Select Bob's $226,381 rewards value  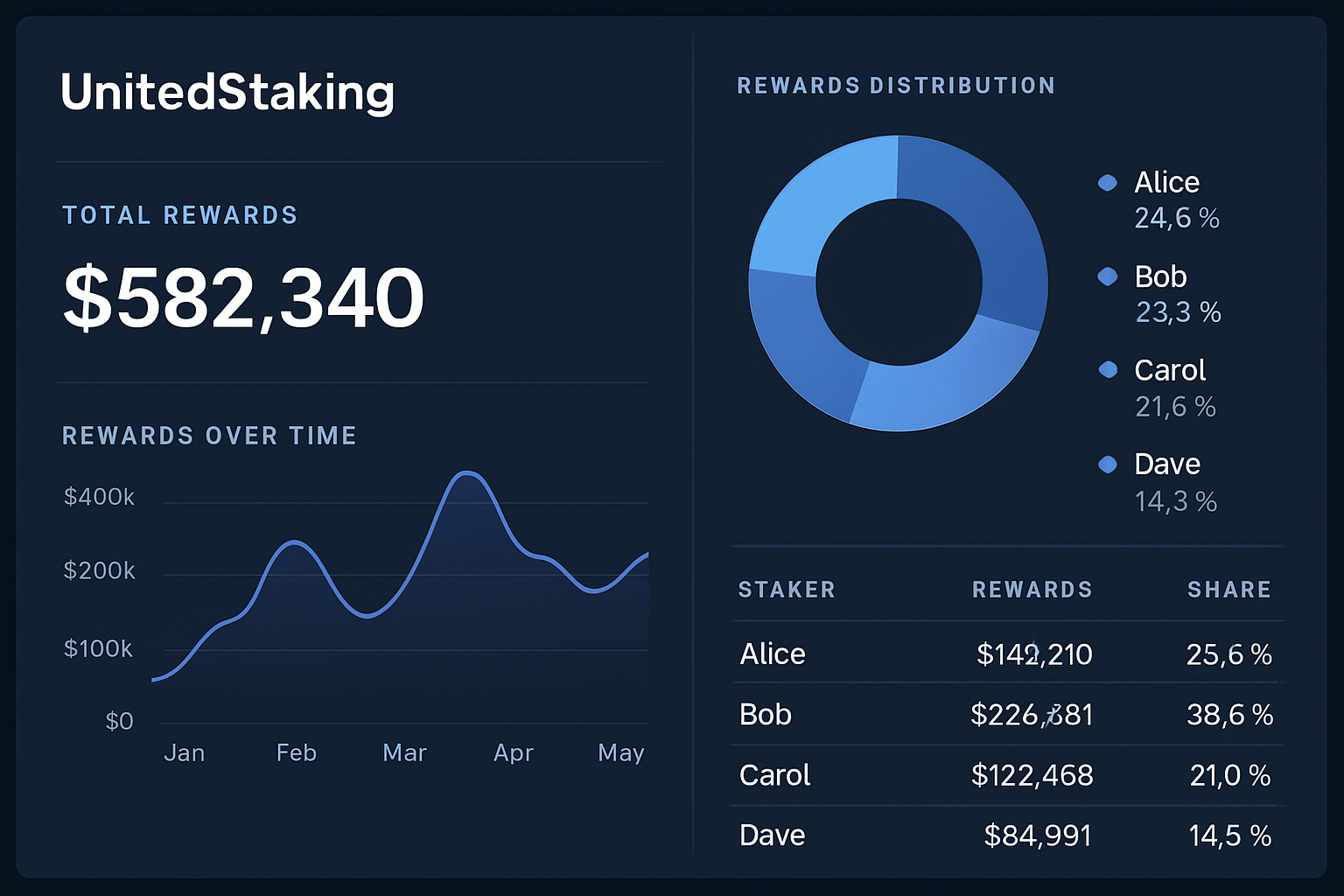(1031, 714)
